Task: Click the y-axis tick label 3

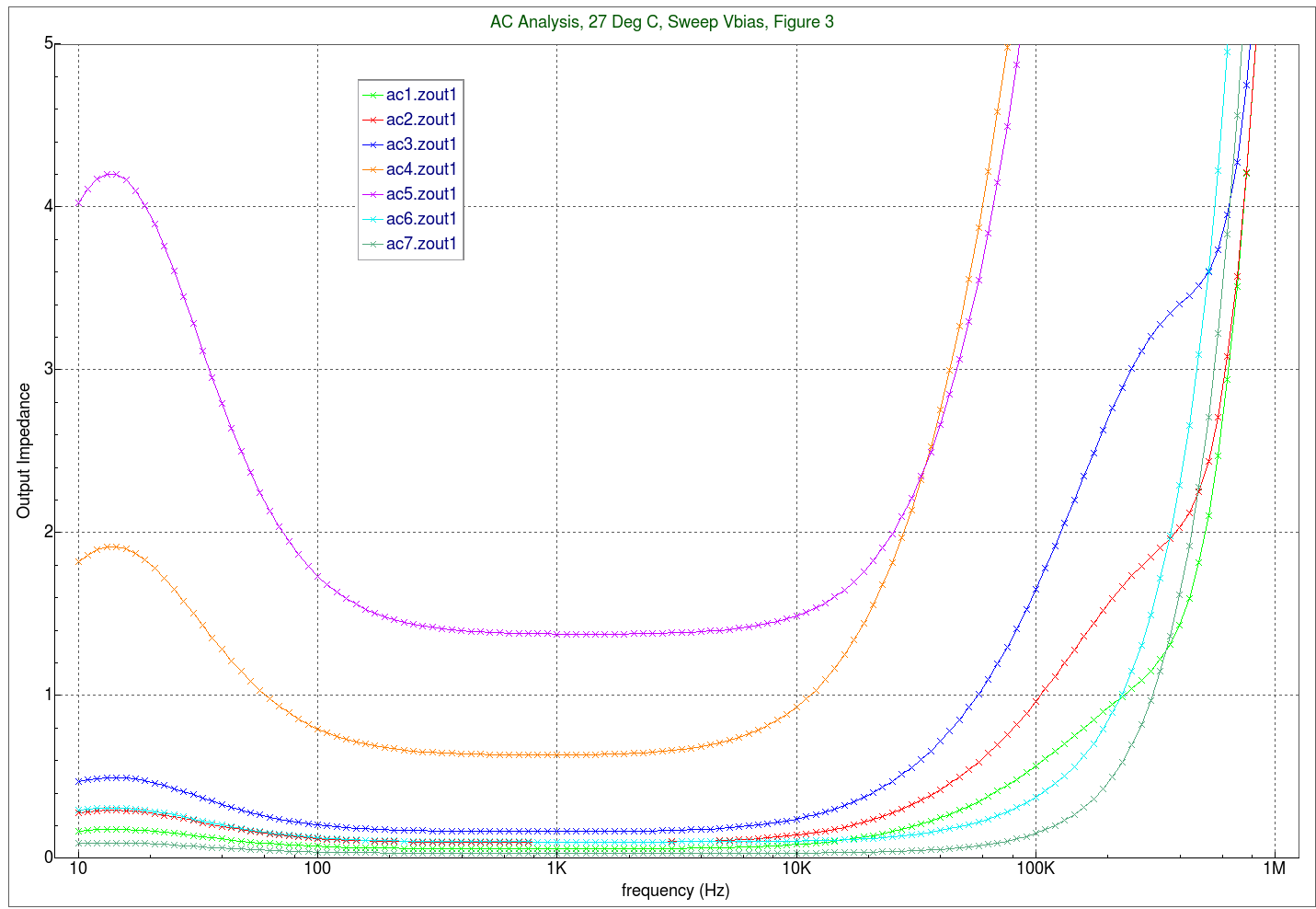Action: pyautogui.click(x=47, y=369)
